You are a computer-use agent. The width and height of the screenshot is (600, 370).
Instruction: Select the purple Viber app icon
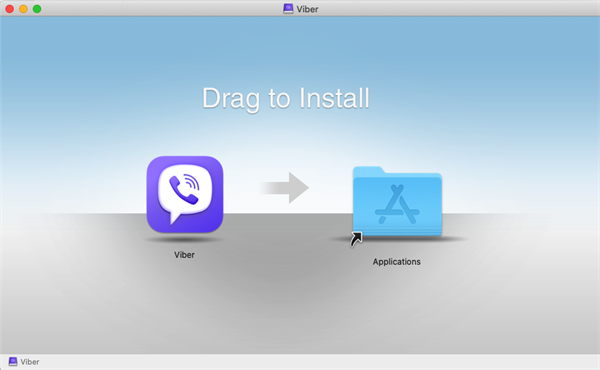185,194
